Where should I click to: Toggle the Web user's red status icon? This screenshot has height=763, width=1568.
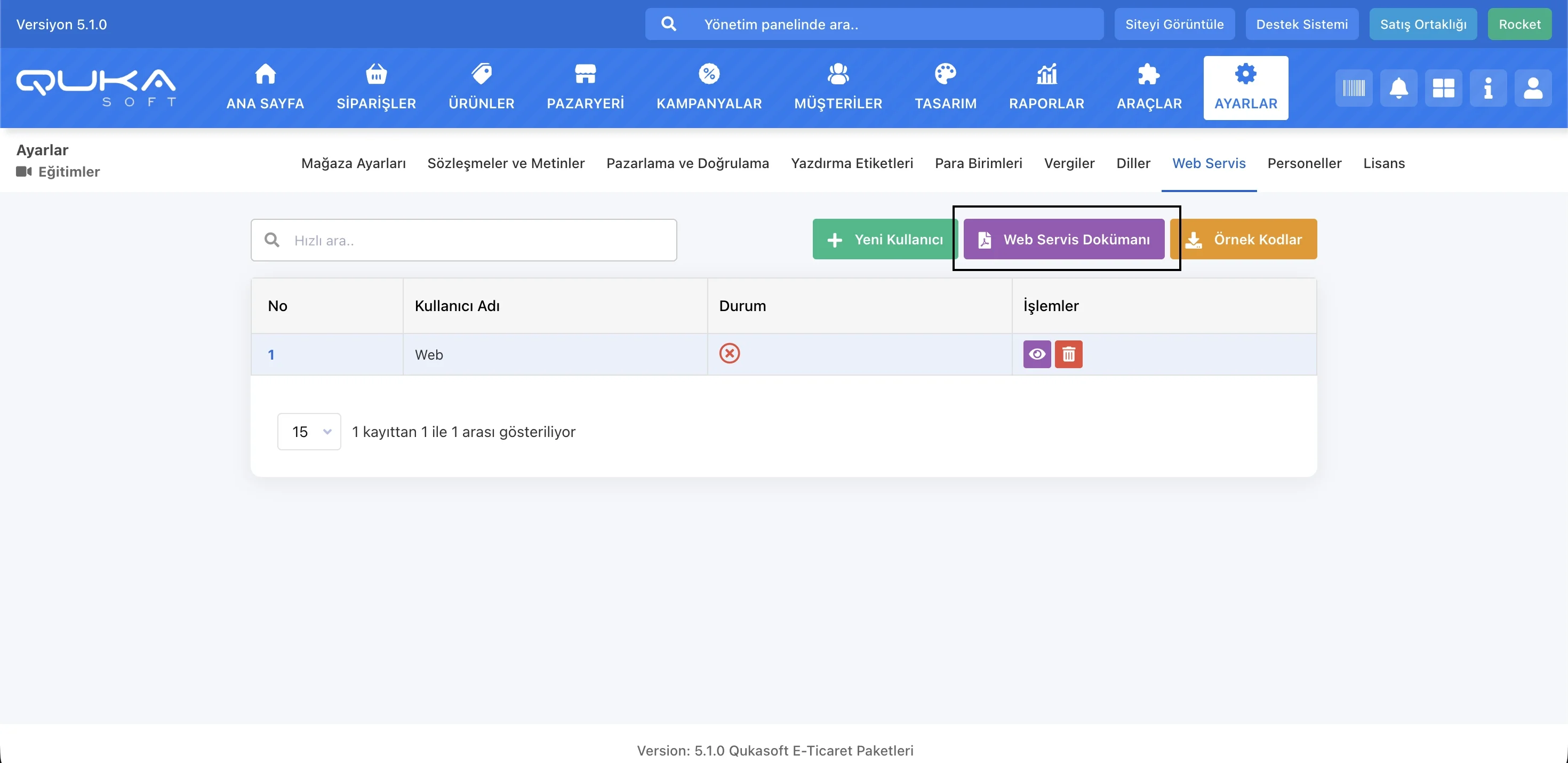click(729, 353)
